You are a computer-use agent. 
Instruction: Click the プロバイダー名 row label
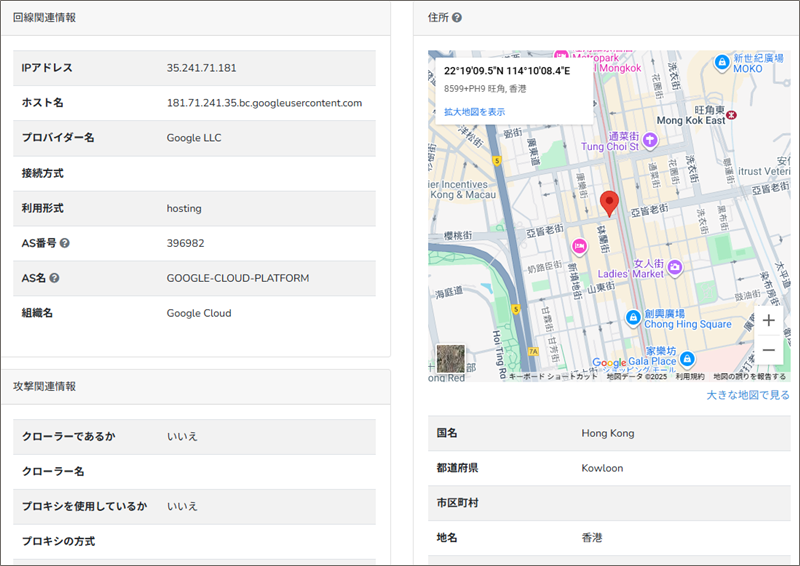(58, 138)
